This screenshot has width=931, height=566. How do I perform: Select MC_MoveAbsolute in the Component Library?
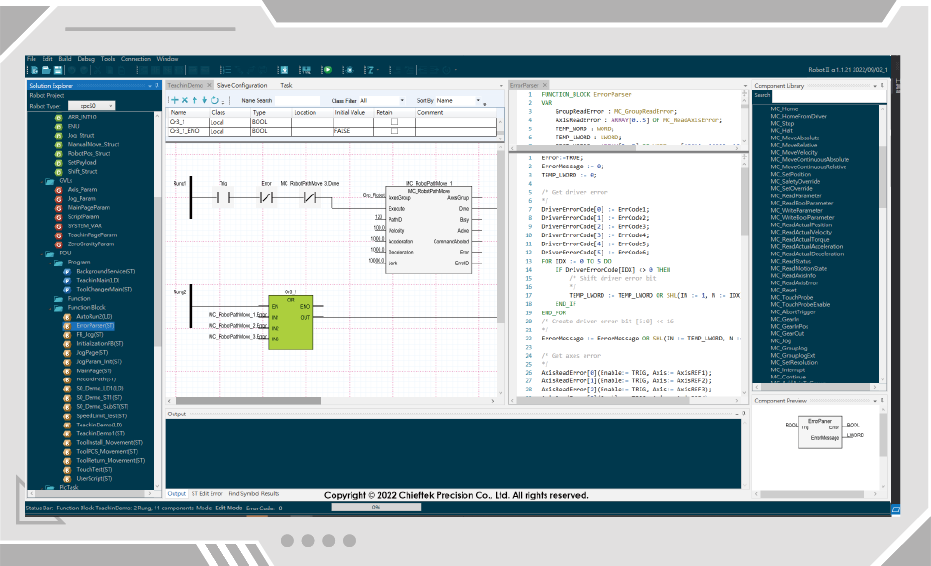click(795, 137)
